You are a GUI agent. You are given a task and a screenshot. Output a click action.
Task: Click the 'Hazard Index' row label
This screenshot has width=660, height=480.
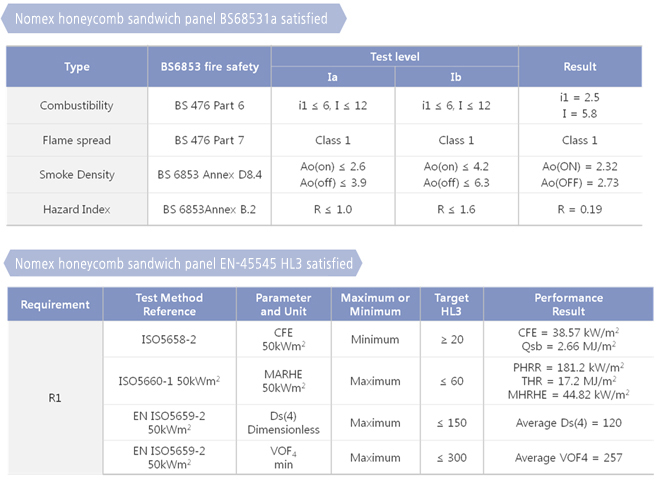click(x=77, y=209)
